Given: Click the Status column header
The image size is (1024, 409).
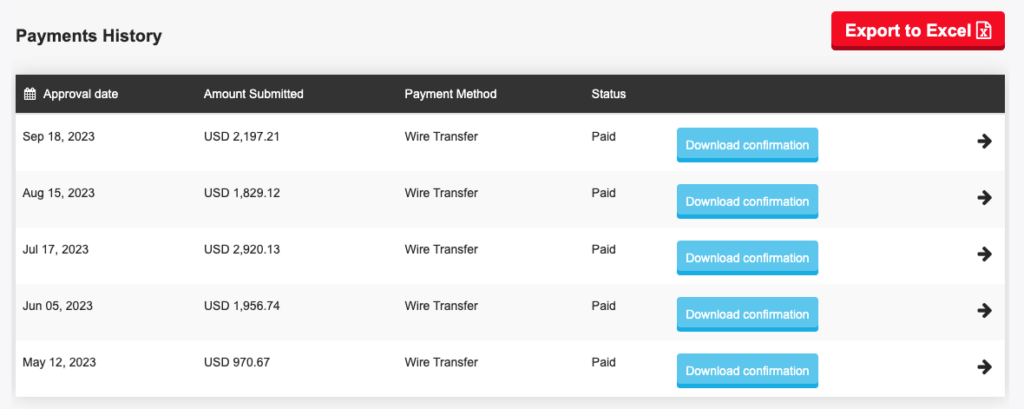Looking at the screenshot, I should [608, 94].
